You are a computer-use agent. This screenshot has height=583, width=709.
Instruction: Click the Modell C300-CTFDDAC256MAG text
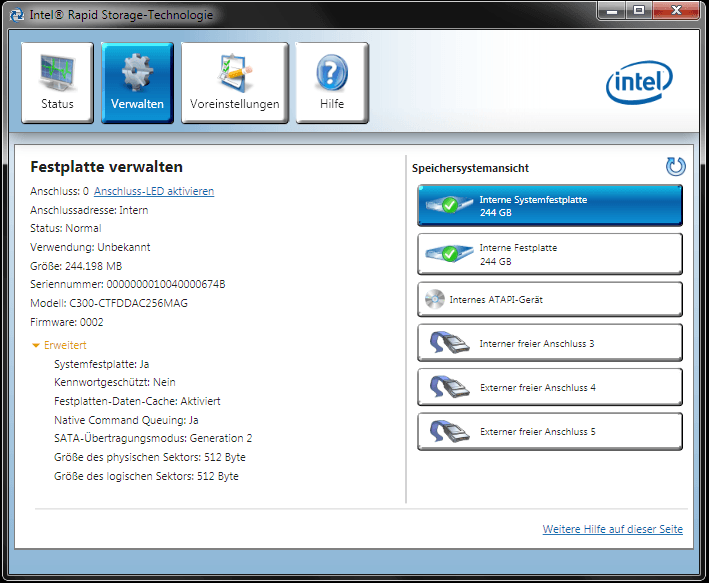(x=109, y=303)
